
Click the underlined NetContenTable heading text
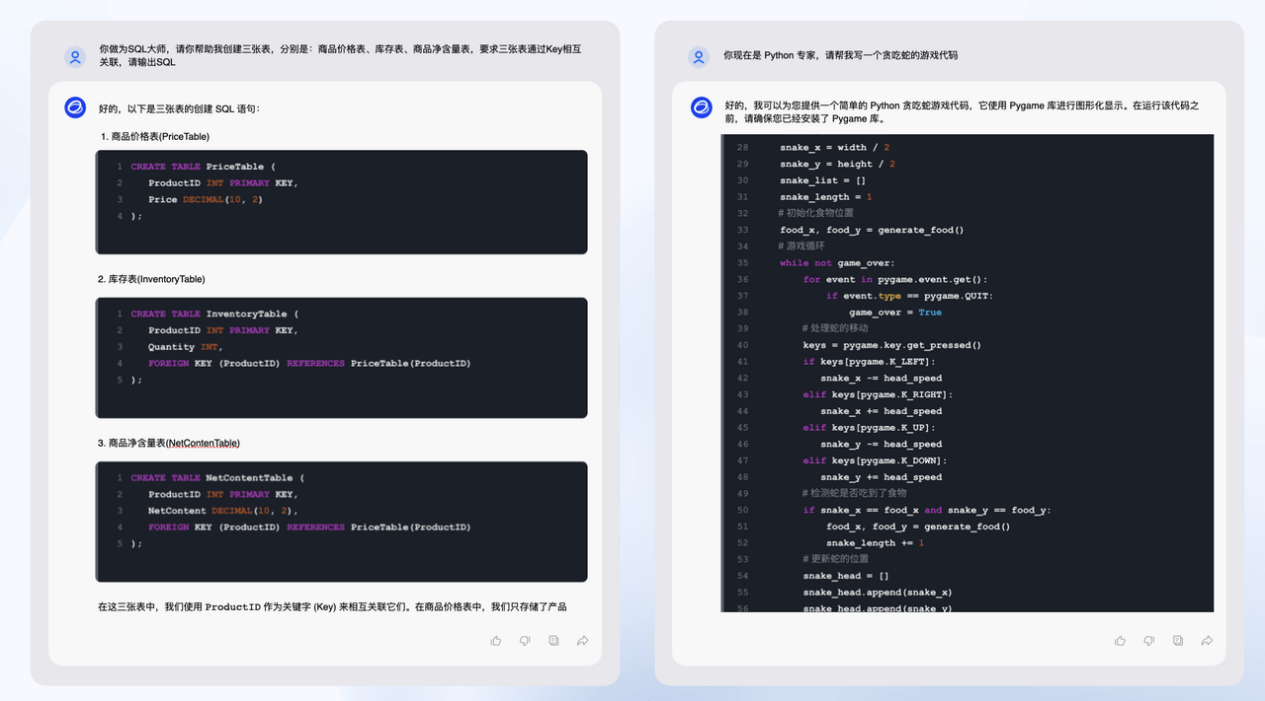point(203,443)
